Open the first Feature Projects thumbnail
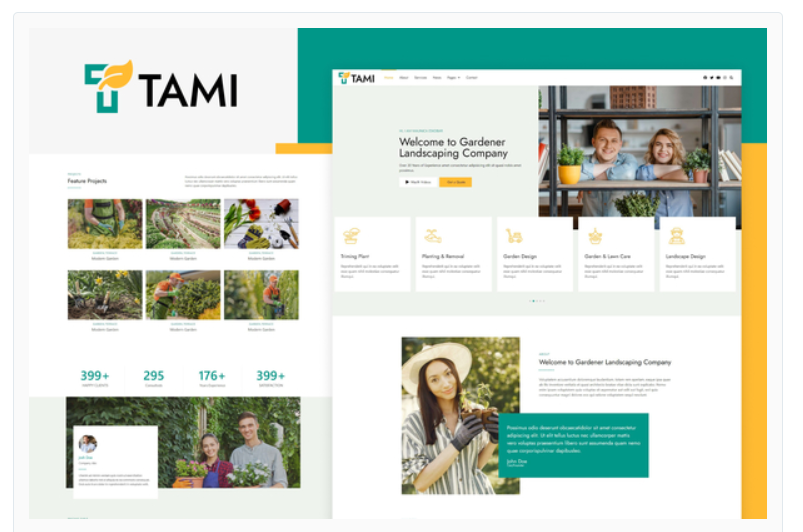 [x=104, y=223]
